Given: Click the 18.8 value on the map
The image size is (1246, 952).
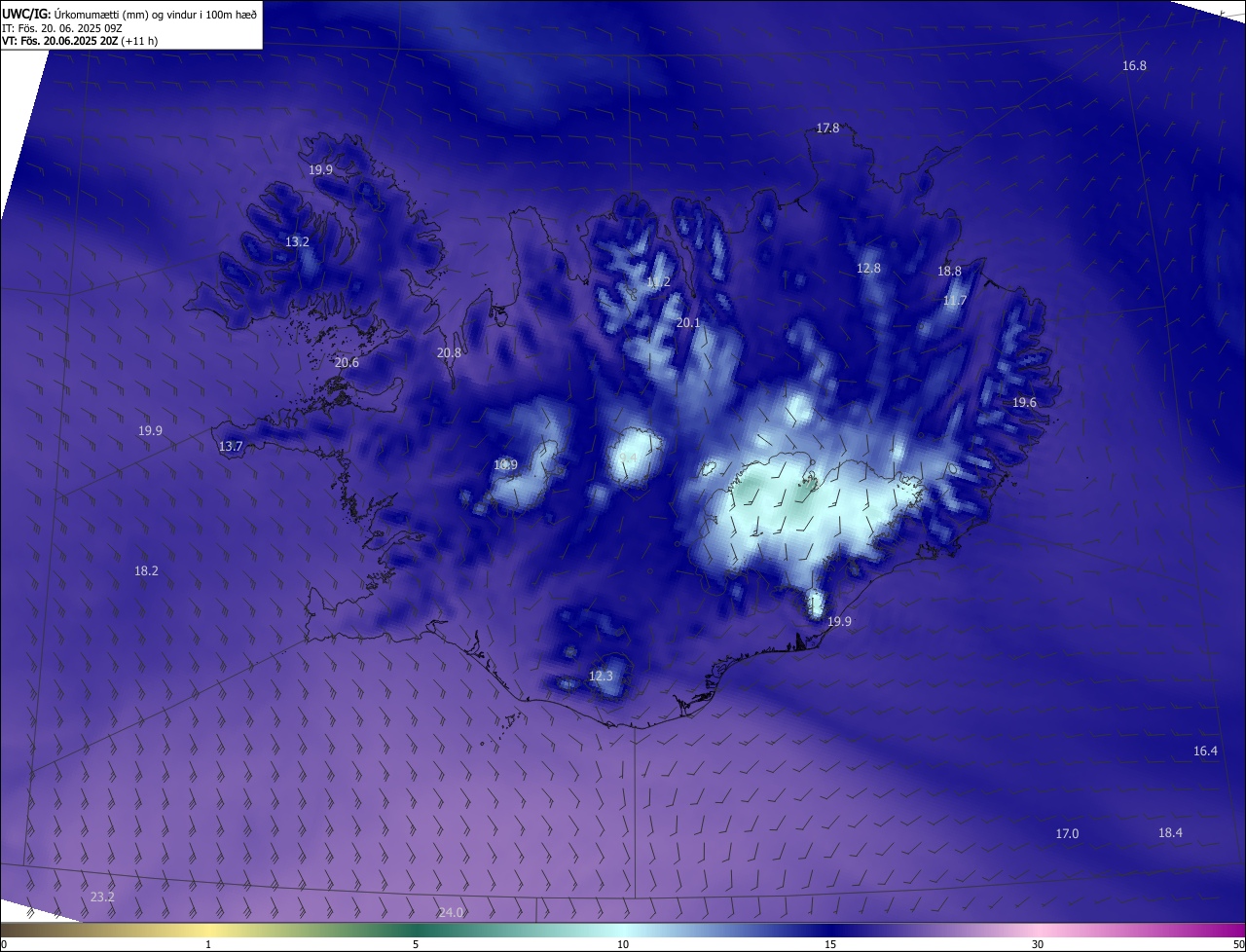Looking at the screenshot, I should coord(949,272).
